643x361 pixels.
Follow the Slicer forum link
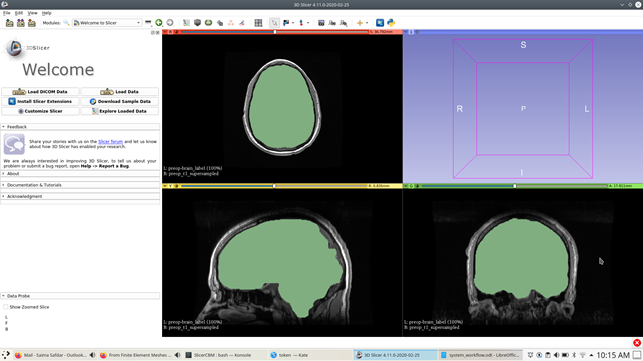point(110,142)
